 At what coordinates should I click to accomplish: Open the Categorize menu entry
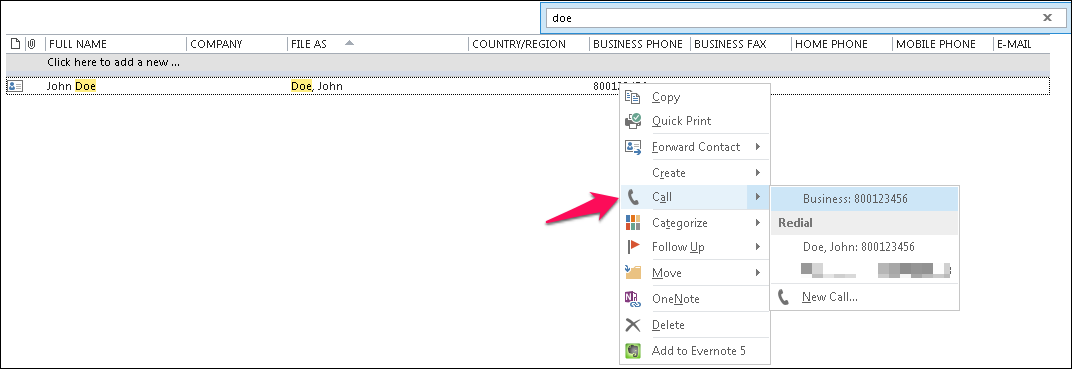(x=694, y=223)
